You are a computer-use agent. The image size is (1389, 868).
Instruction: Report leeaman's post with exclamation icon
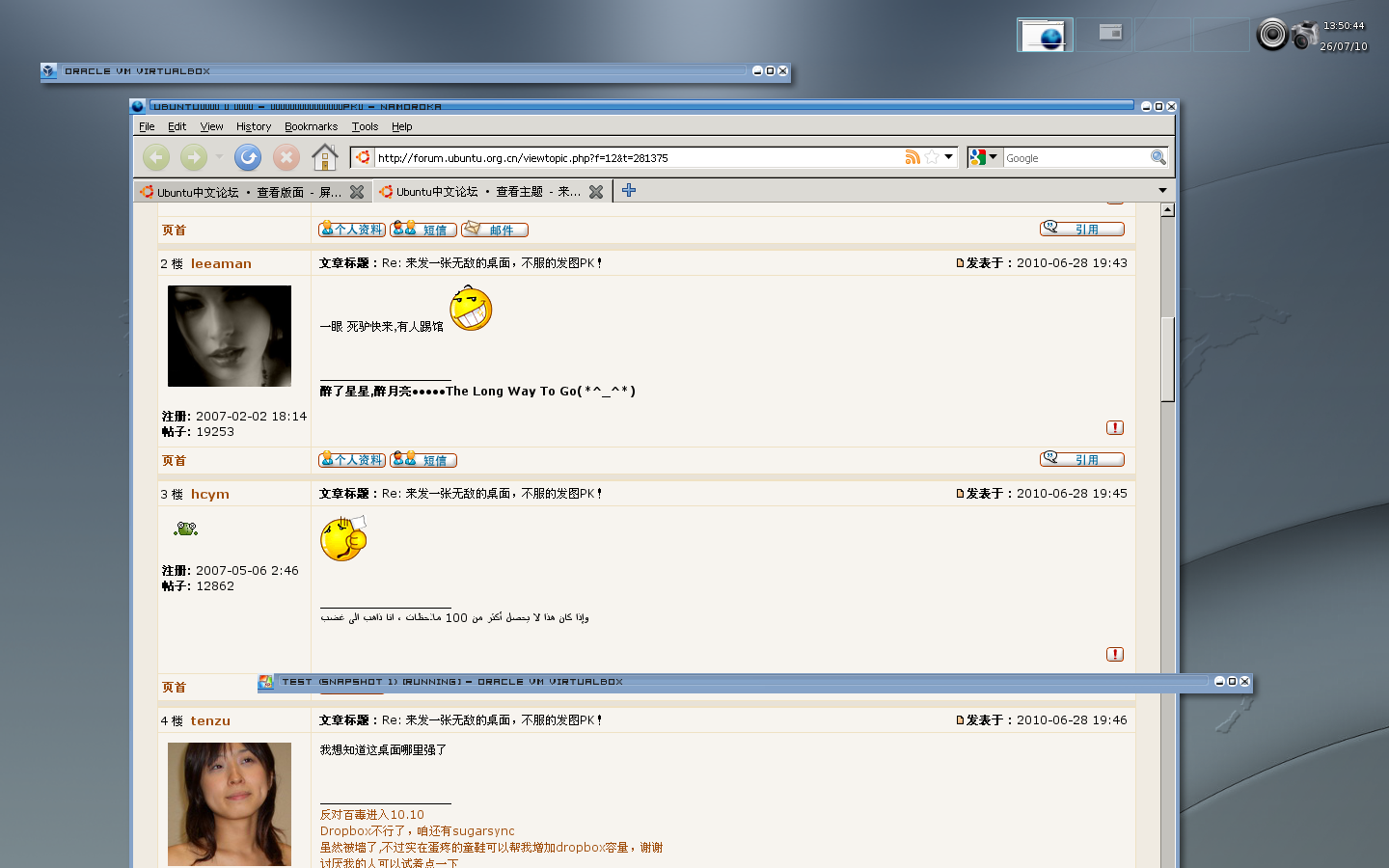coord(1115,427)
